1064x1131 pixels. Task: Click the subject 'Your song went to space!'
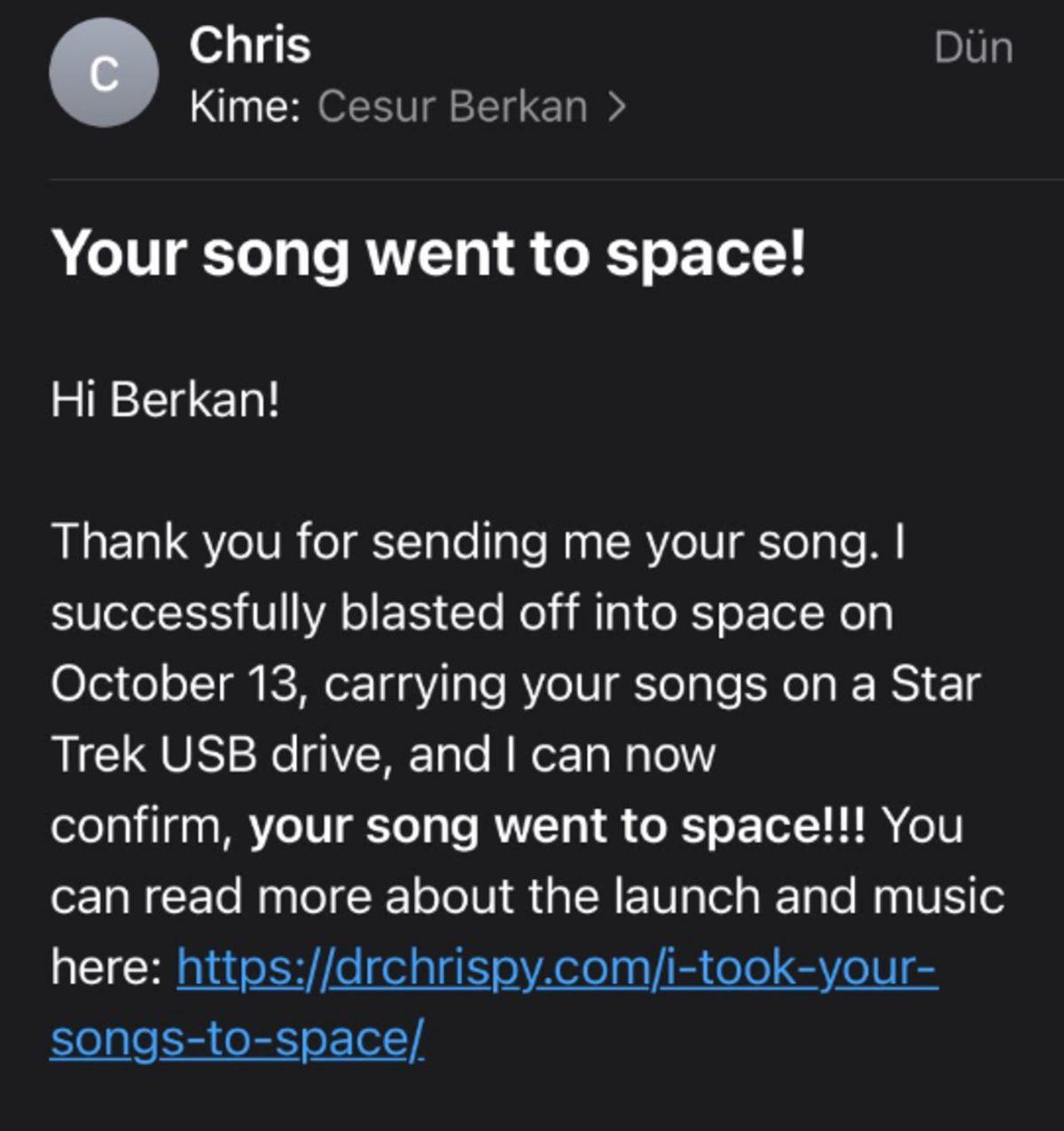[429, 253]
